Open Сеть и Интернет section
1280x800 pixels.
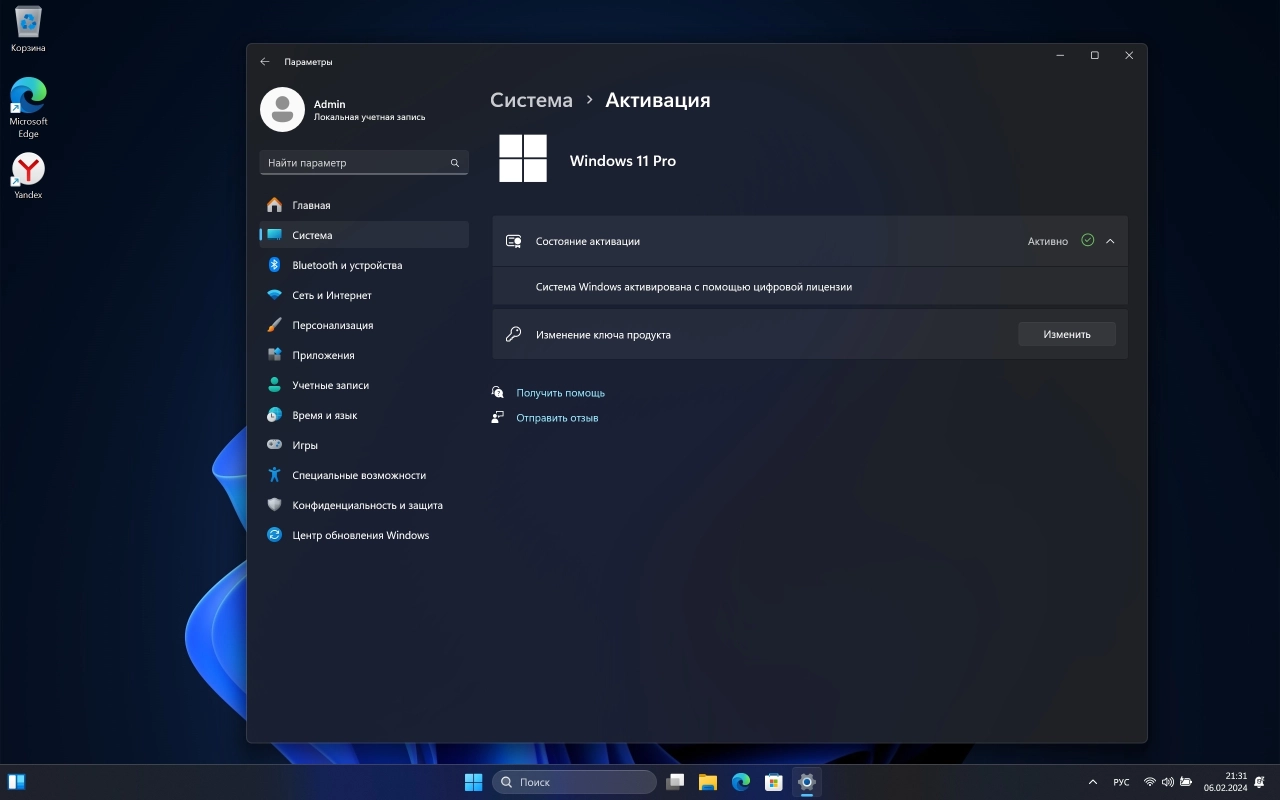coord(363,295)
